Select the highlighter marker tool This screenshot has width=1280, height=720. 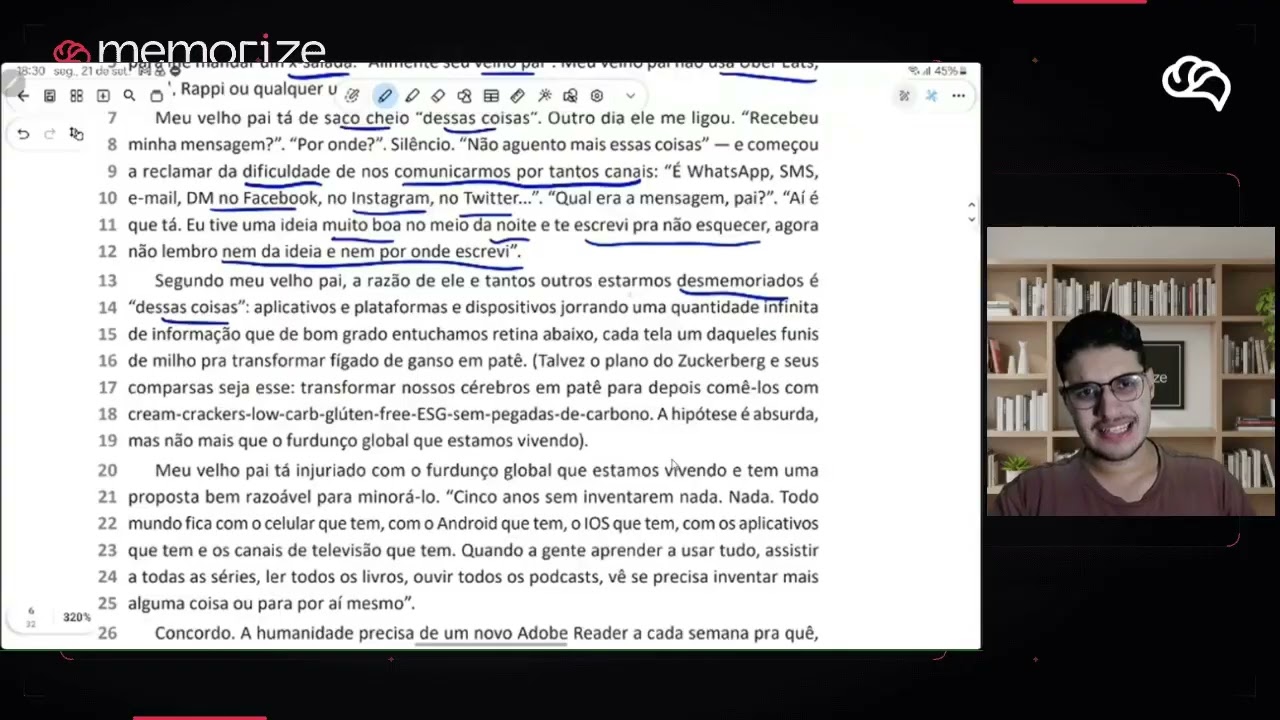coord(412,96)
